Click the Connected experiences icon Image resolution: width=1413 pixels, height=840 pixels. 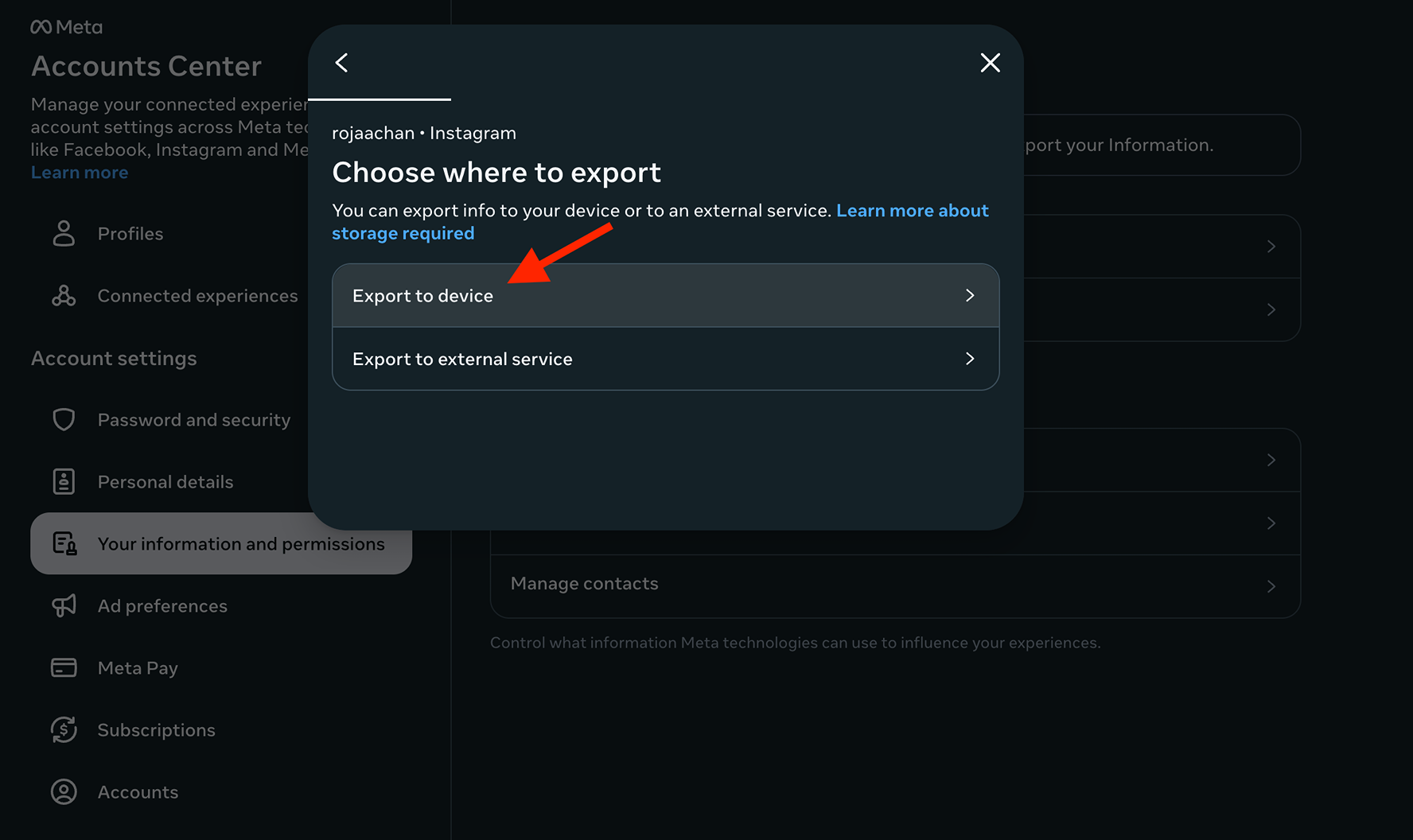[64, 296]
